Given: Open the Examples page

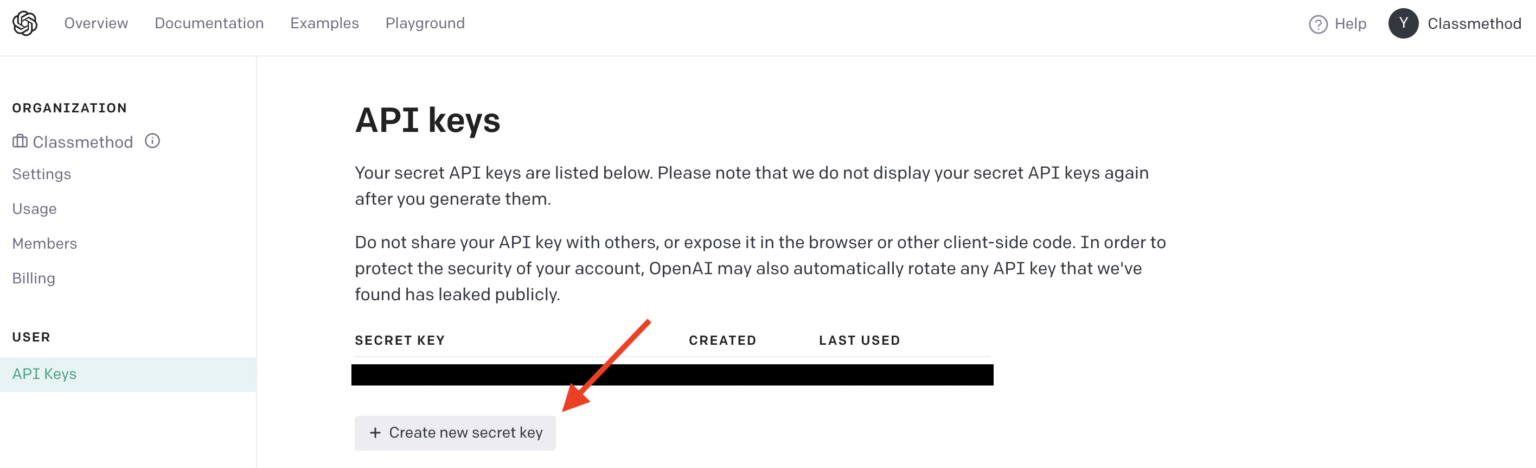Looking at the screenshot, I should [324, 23].
